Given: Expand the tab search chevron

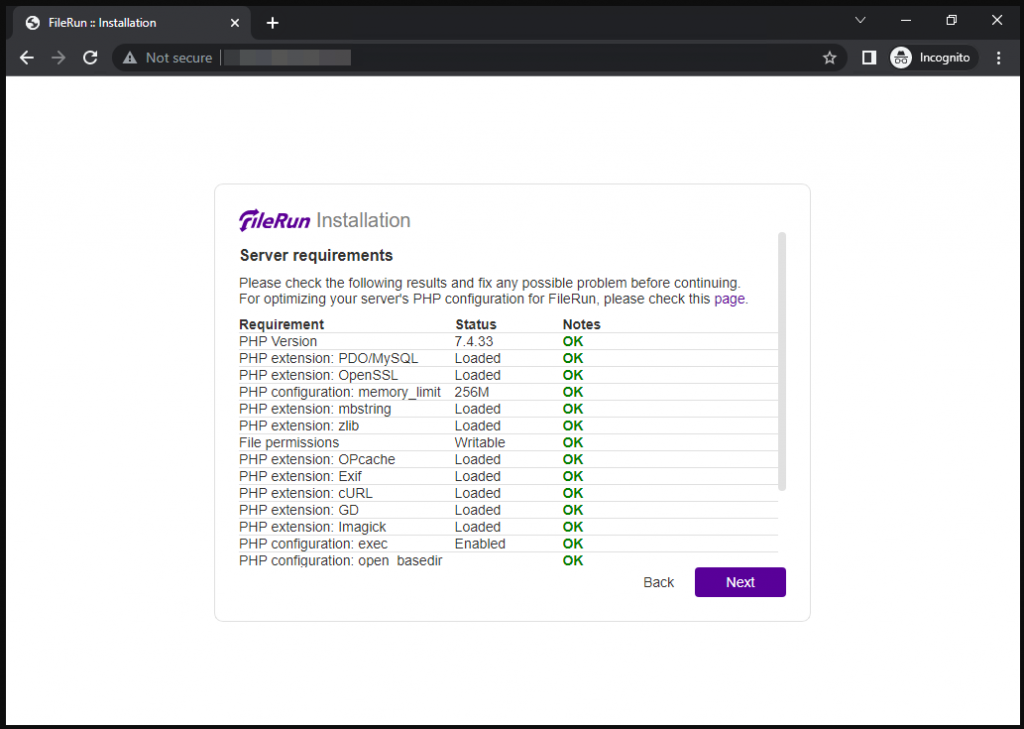Looking at the screenshot, I should pos(859,21).
